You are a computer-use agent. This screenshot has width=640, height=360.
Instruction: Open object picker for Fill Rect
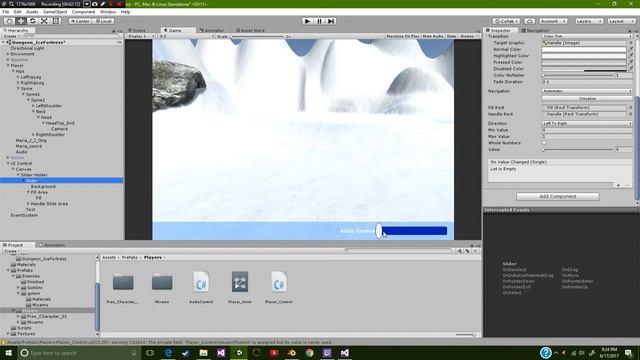631,108
